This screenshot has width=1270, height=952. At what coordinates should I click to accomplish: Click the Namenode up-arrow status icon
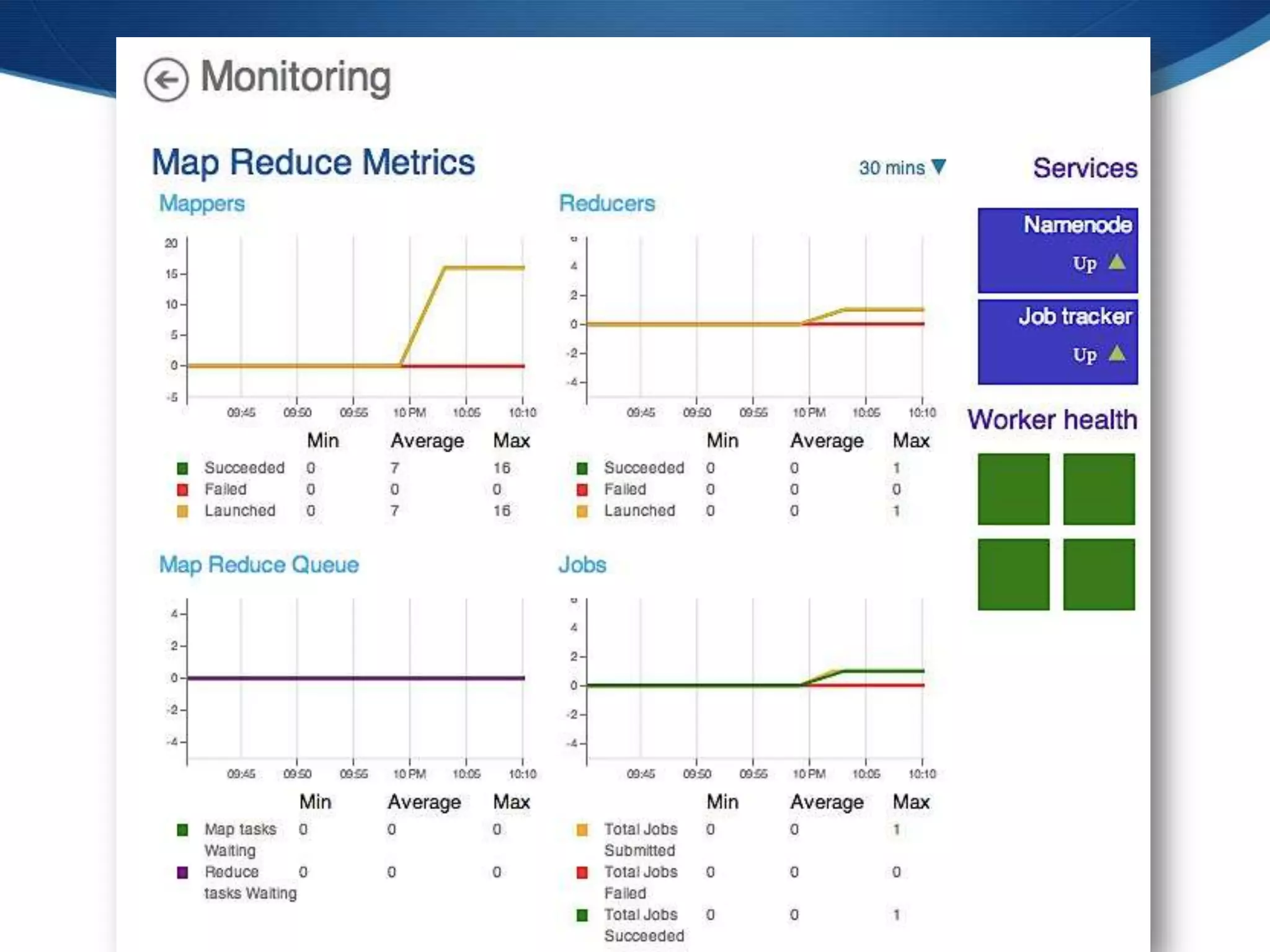[1117, 262]
